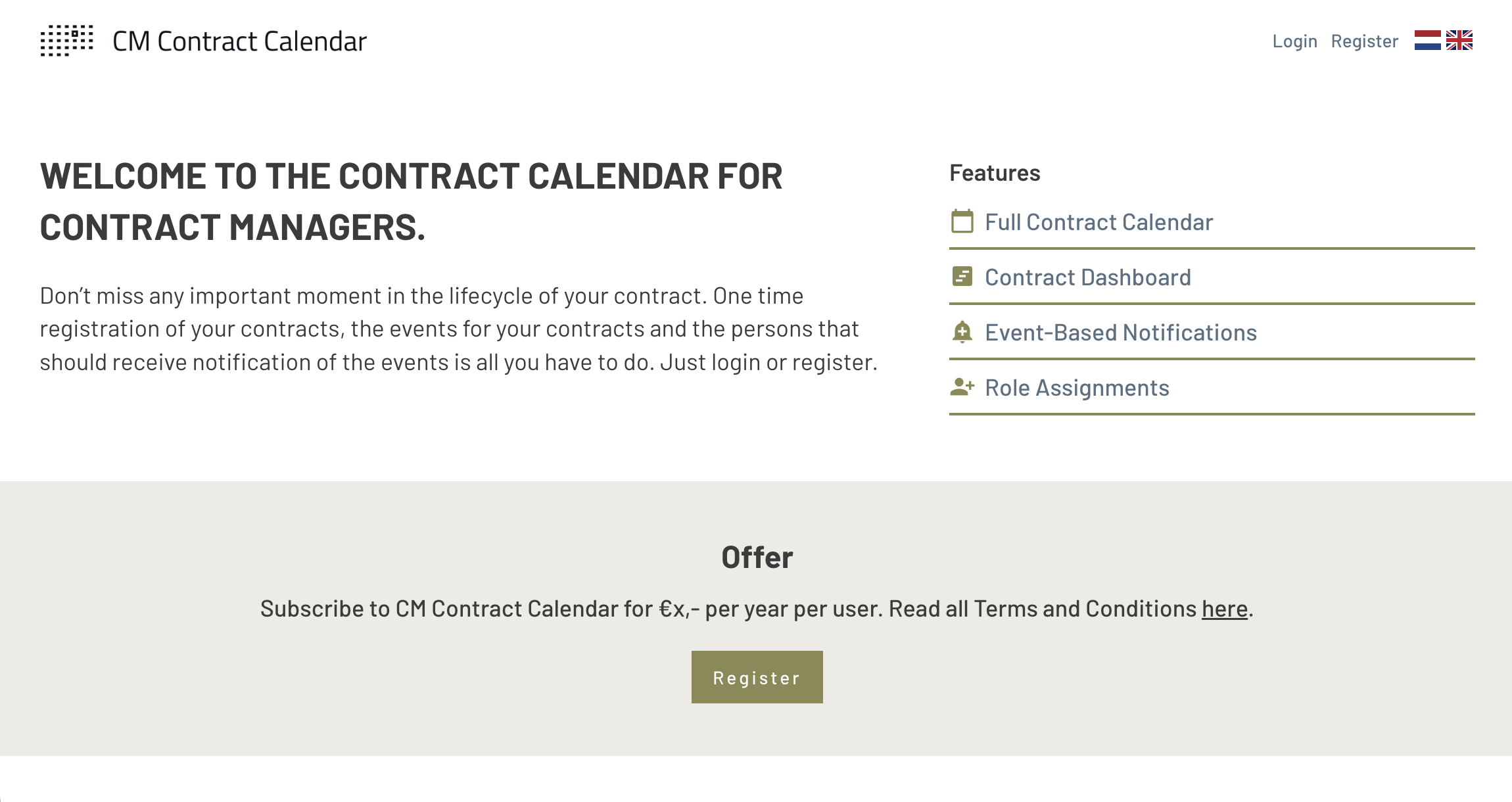Open the Full Contract Calendar feature
Image resolution: width=1512 pixels, height=802 pixels.
pos(1099,222)
